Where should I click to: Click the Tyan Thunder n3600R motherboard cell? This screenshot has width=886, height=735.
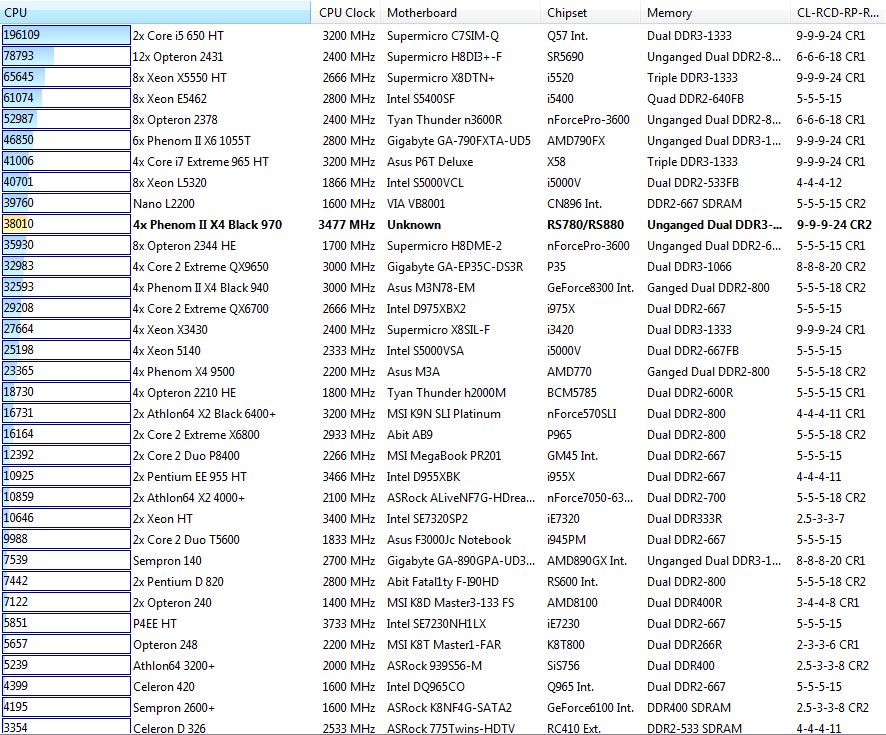coord(444,120)
